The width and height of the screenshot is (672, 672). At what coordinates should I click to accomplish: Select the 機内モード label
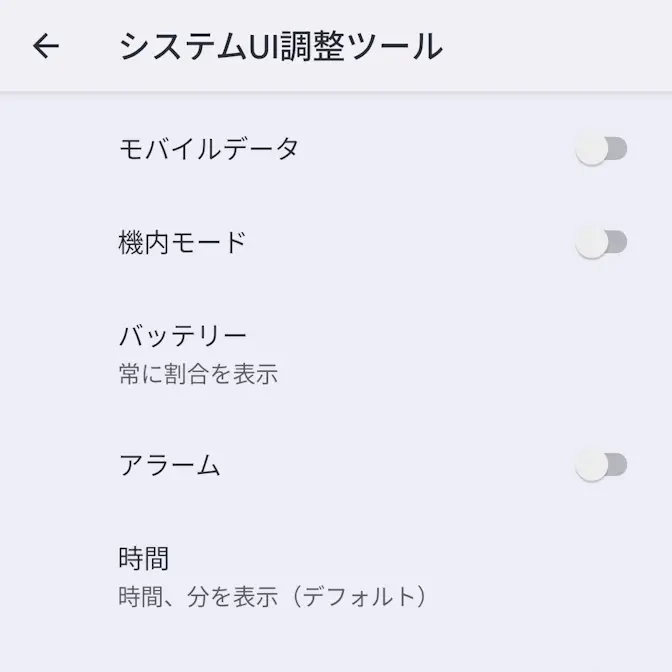click(x=182, y=242)
